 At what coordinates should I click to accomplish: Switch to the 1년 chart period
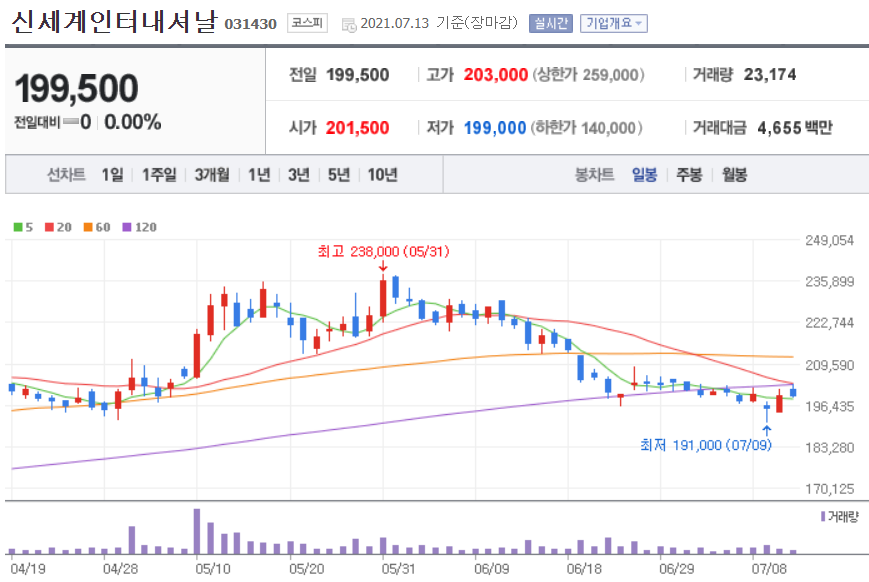pos(259,175)
